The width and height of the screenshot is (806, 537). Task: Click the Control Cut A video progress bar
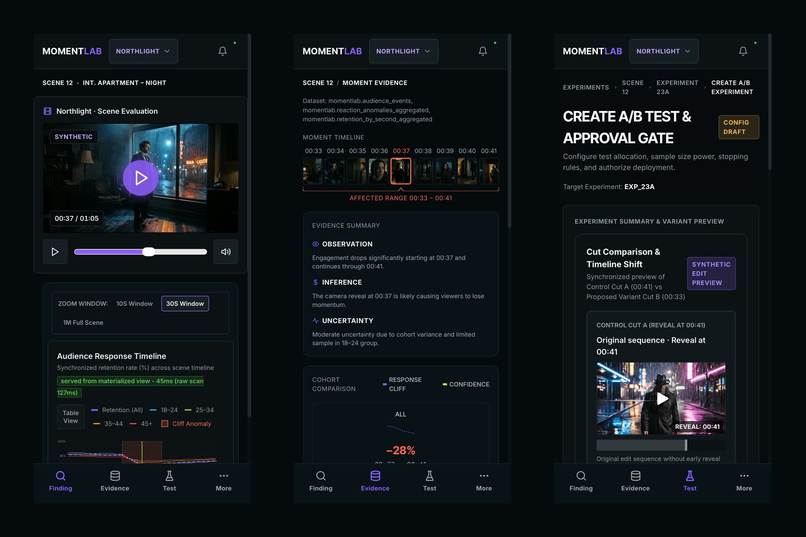(661, 445)
